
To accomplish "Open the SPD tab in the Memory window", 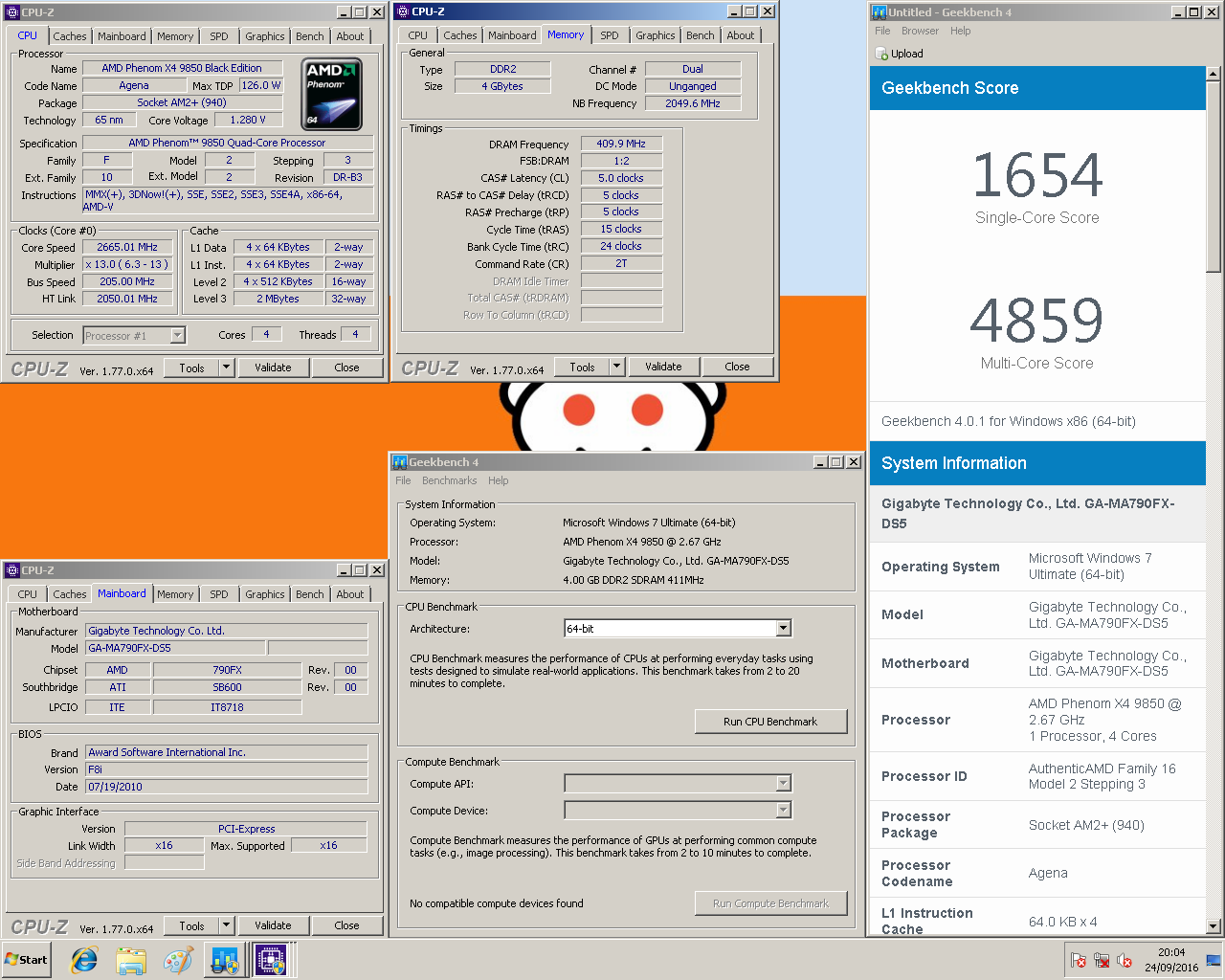I will 610,35.
